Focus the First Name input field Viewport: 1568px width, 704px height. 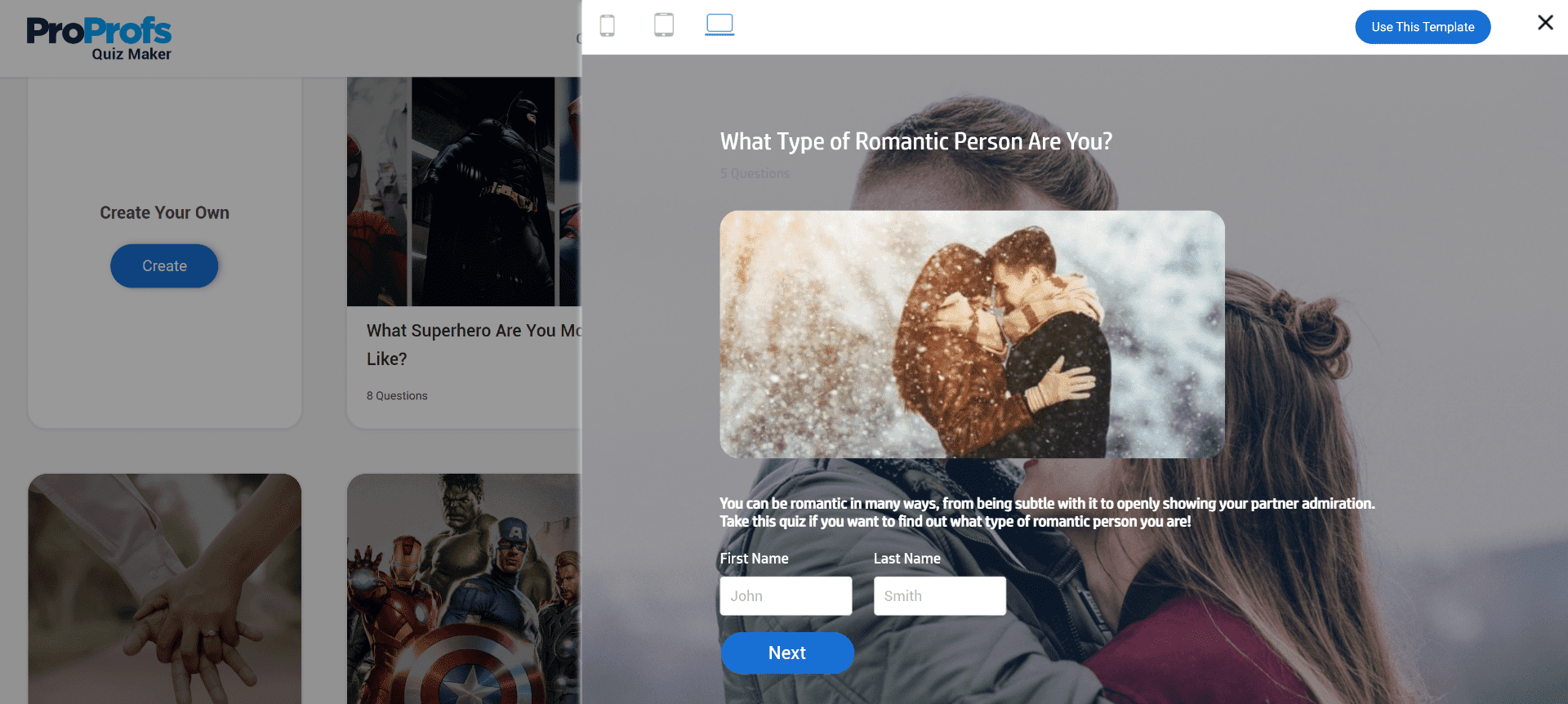[x=786, y=596]
